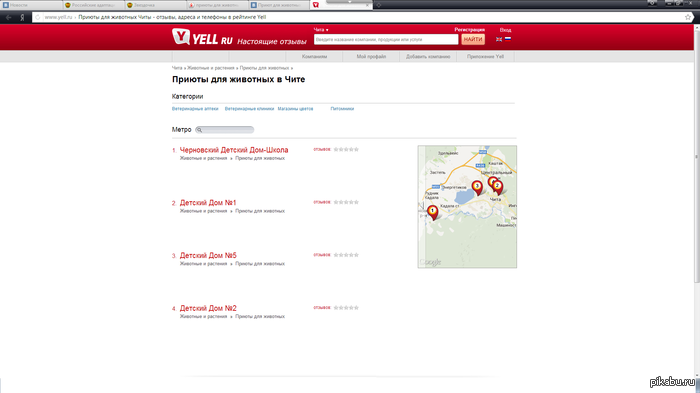Select map pin number 2
700x393 pixels.
pyautogui.click(x=497, y=187)
